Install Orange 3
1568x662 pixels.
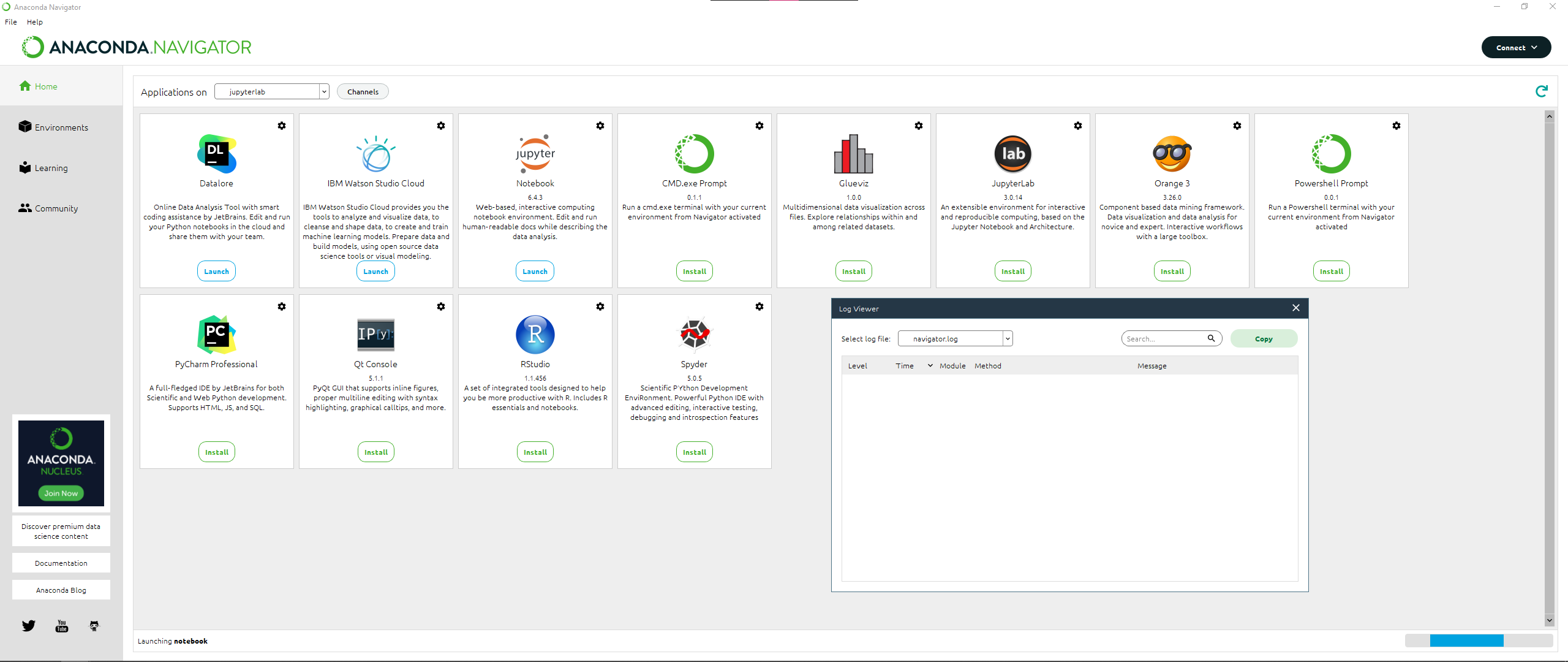(x=1172, y=272)
